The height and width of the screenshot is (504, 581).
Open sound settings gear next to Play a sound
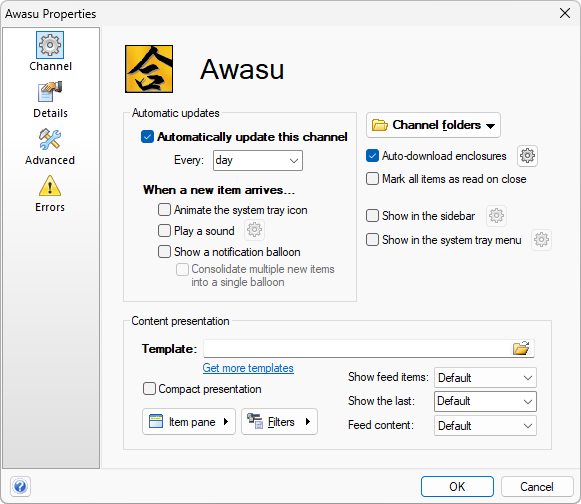(255, 230)
